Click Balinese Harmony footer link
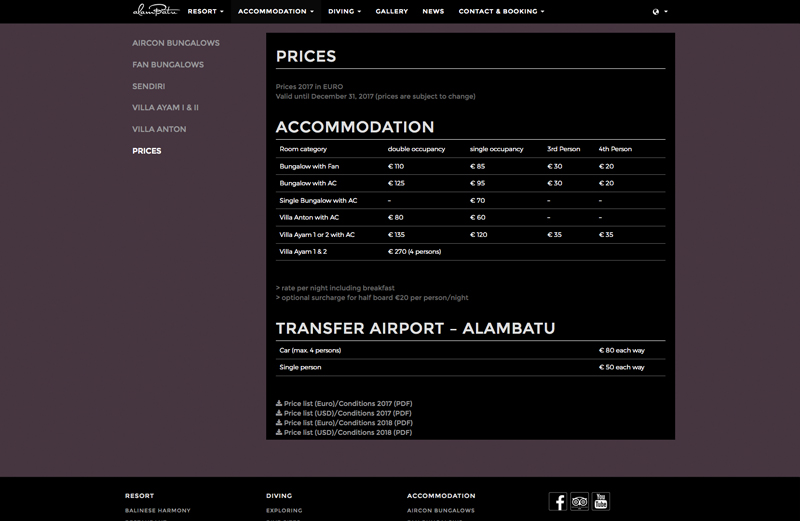Screen dimensions: 800x521 coord(157,510)
